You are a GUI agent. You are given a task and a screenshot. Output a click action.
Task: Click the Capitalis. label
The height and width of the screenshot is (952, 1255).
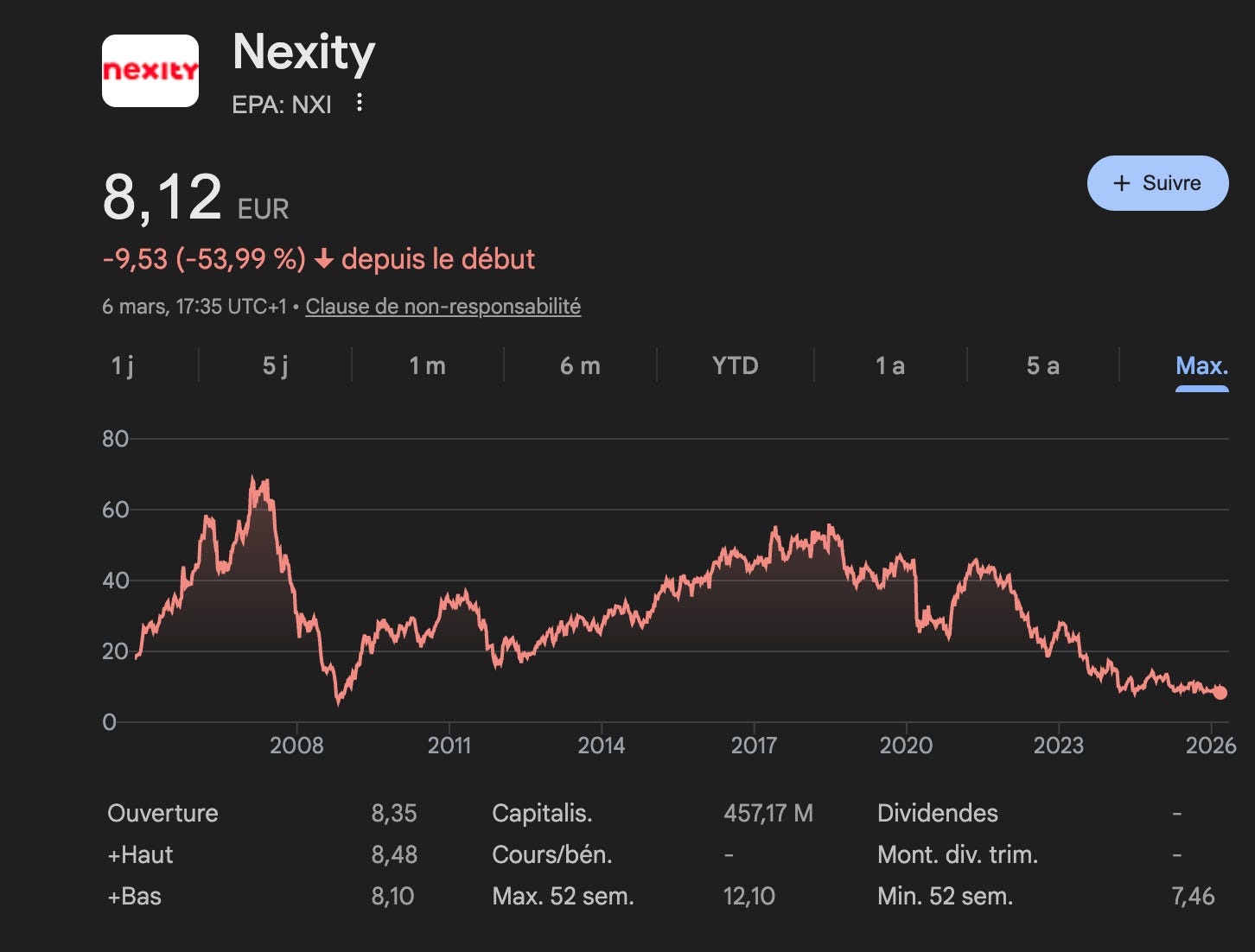(x=542, y=813)
